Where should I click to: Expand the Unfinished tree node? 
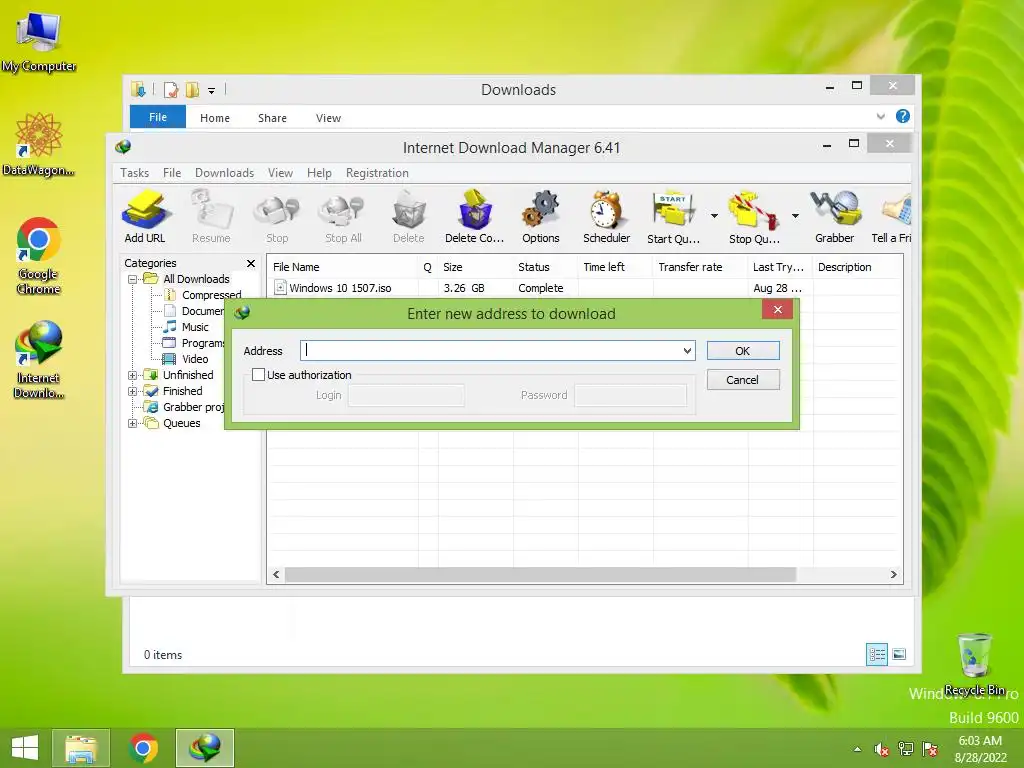pos(133,376)
